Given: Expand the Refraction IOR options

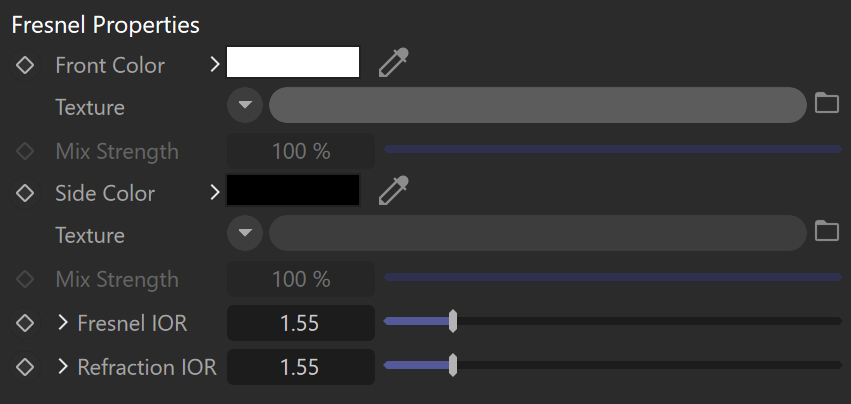Looking at the screenshot, I should point(63,367).
